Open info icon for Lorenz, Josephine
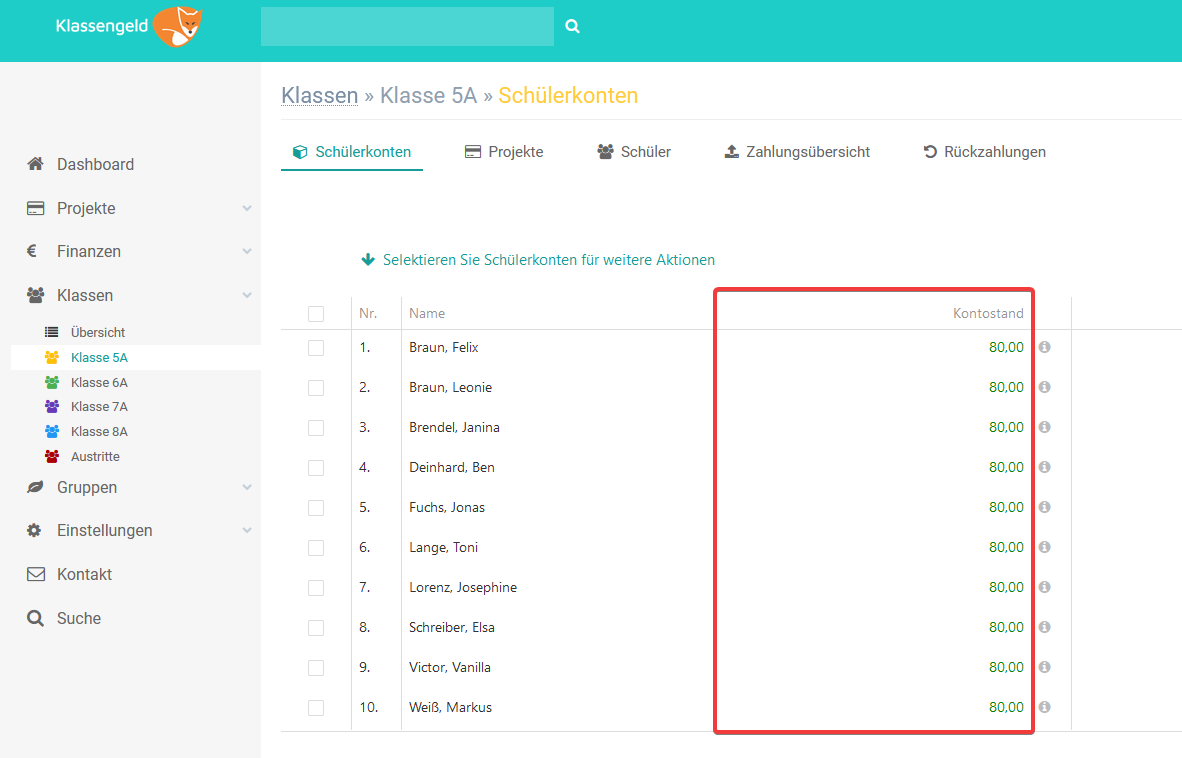Image resolution: width=1182 pixels, height=758 pixels. click(1045, 586)
